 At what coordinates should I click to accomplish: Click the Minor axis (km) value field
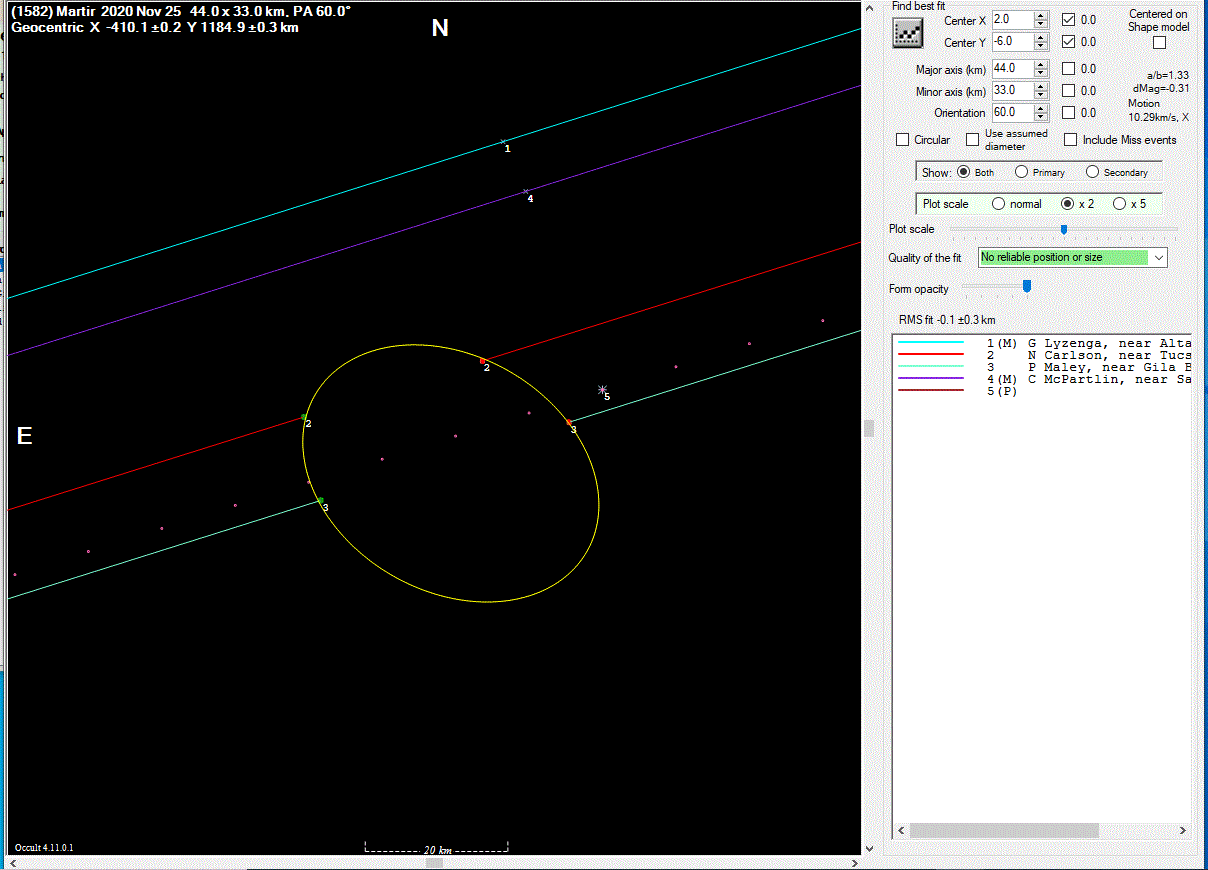click(x=1011, y=91)
